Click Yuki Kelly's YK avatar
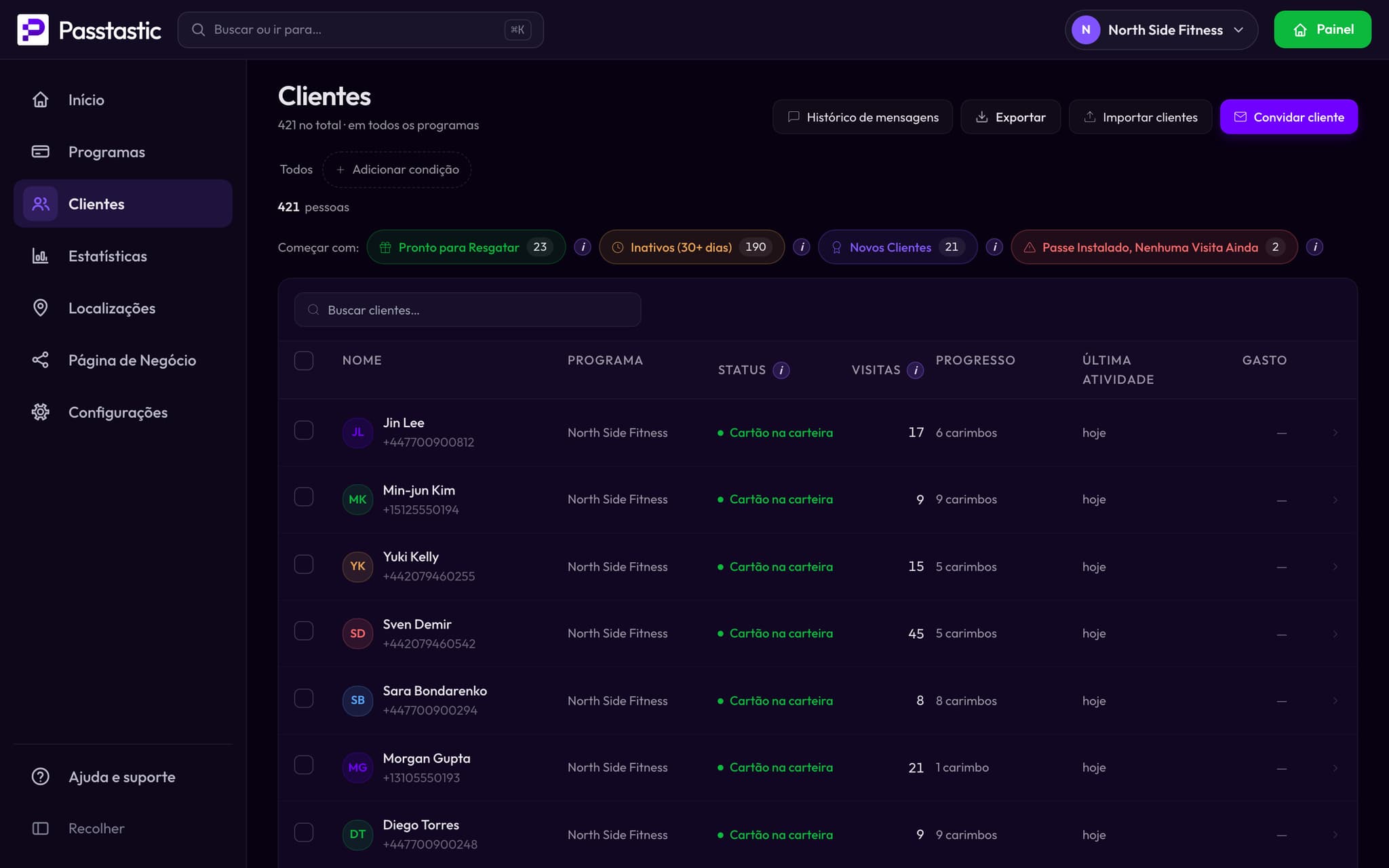This screenshot has width=1389, height=868. 357,566
